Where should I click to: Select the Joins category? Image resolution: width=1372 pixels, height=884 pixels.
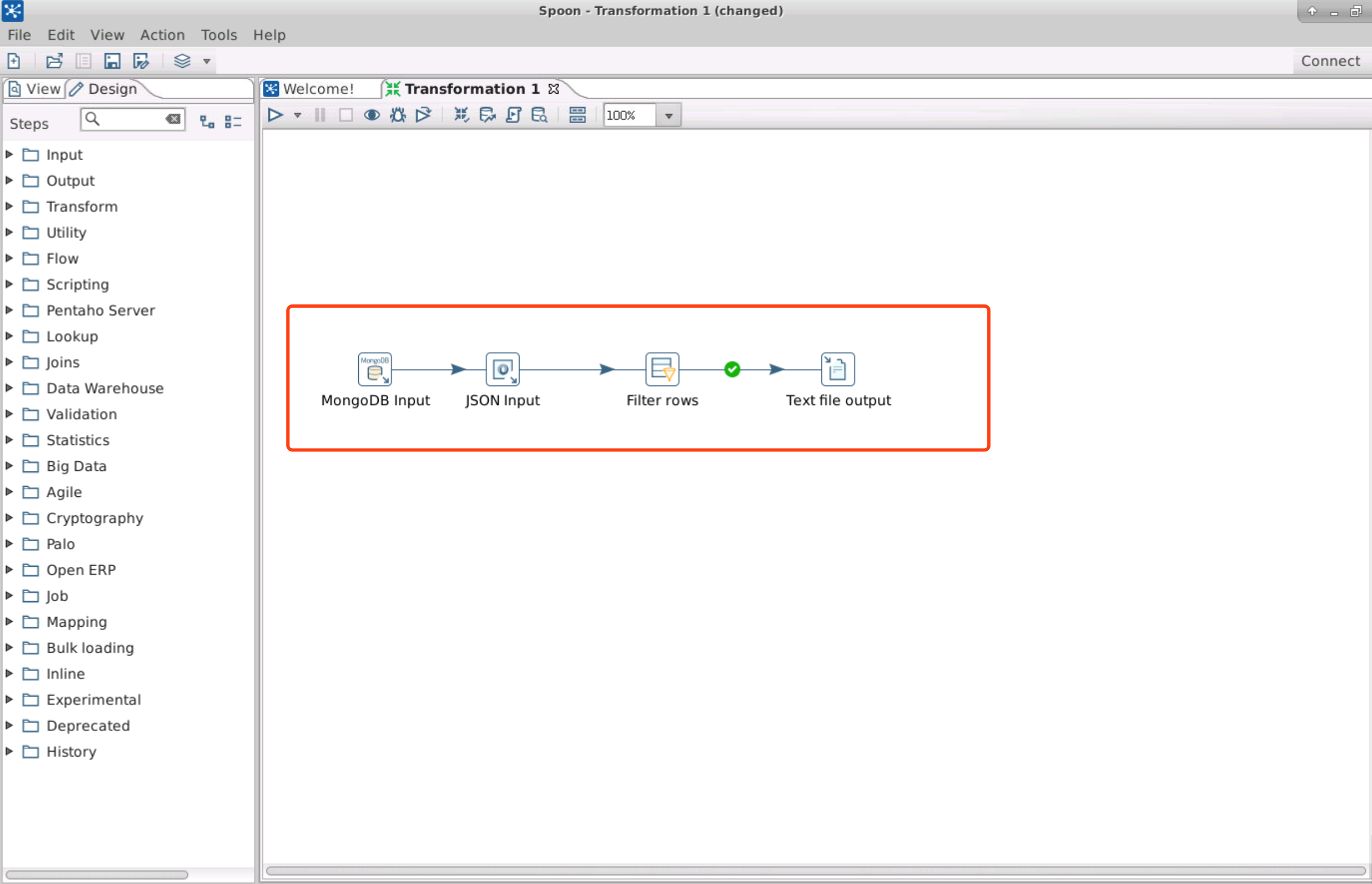pos(63,362)
